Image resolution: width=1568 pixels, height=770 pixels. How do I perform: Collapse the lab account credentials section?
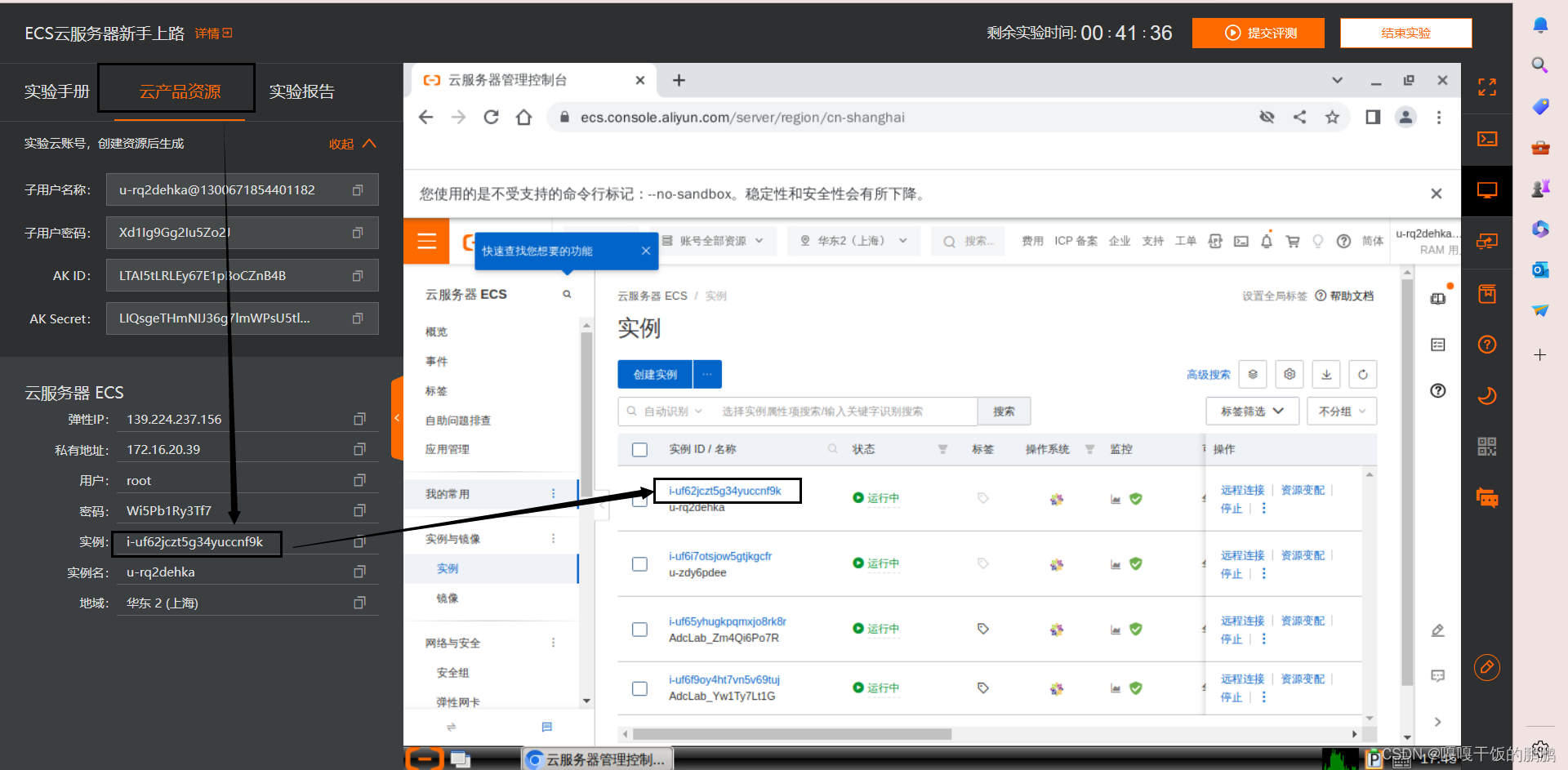[x=353, y=144]
